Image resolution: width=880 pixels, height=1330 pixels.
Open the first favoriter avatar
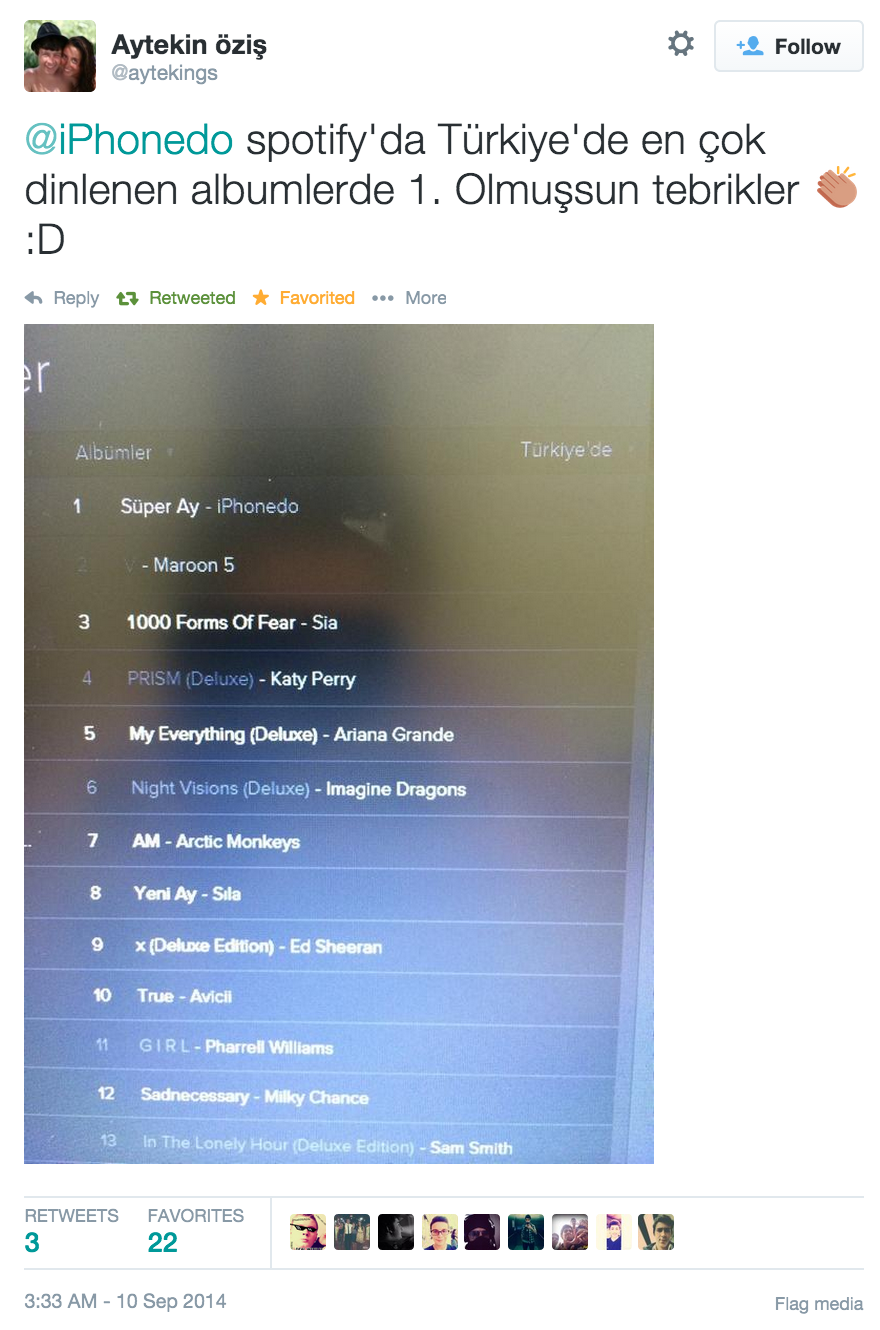click(x=308, y=1232)
